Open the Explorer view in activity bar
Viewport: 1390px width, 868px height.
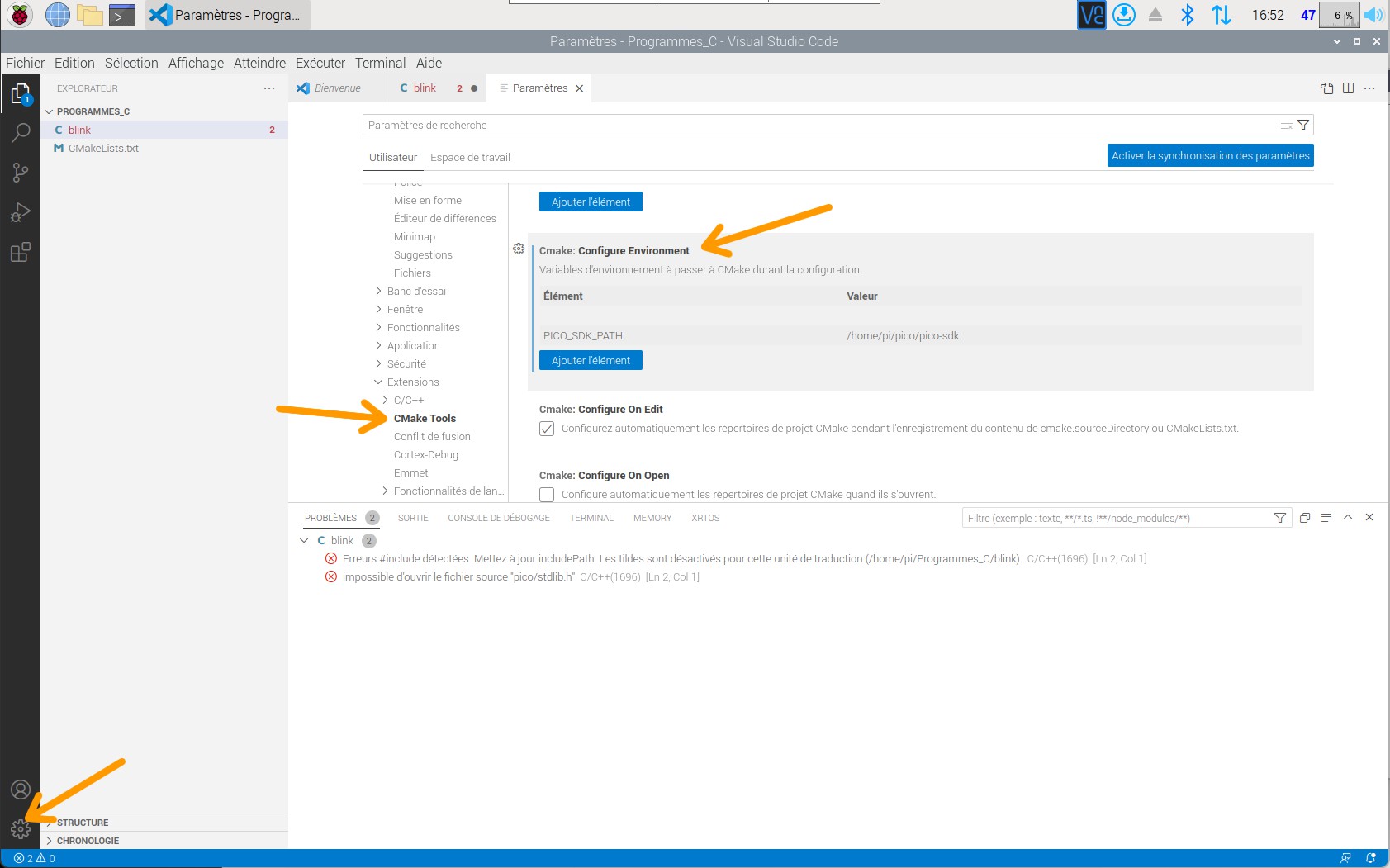[21, 94]
